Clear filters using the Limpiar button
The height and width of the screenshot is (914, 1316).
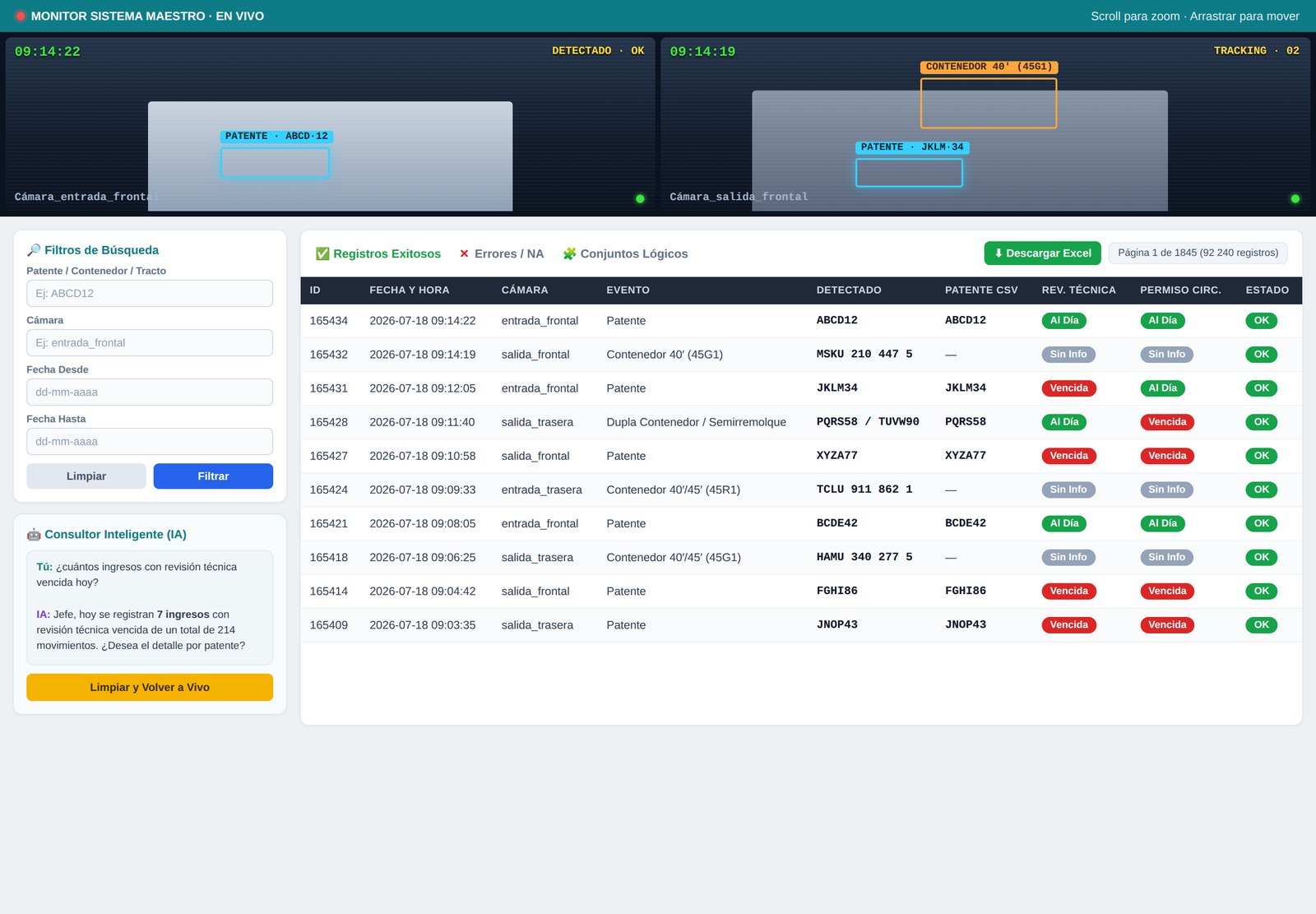(x=86, y=476)
